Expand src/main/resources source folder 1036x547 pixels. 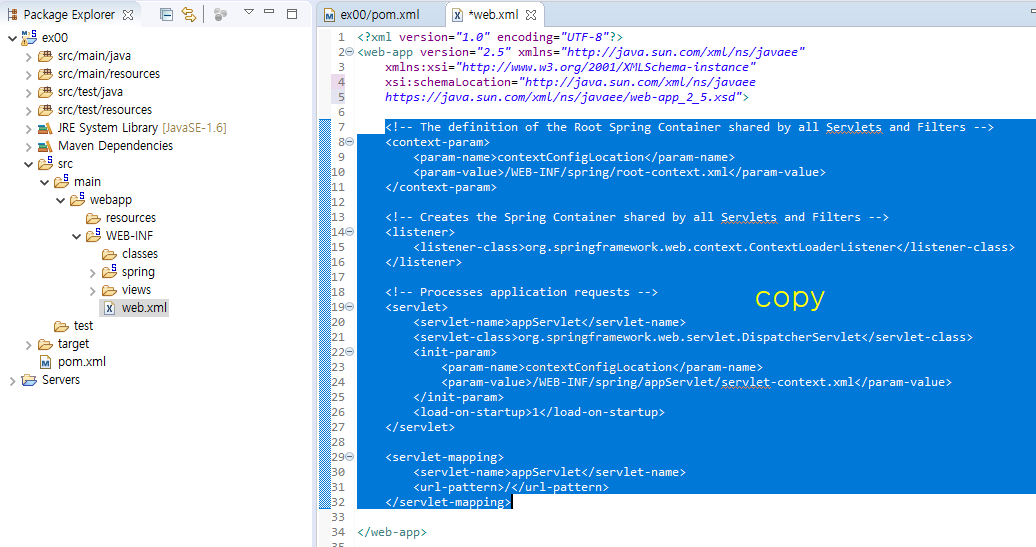(28, 75)
